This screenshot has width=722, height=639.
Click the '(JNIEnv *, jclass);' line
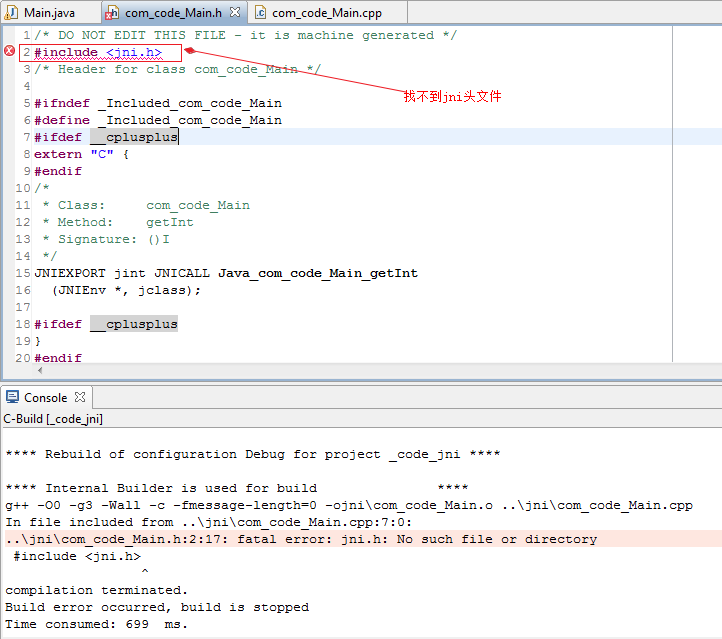tap(126, 290)
